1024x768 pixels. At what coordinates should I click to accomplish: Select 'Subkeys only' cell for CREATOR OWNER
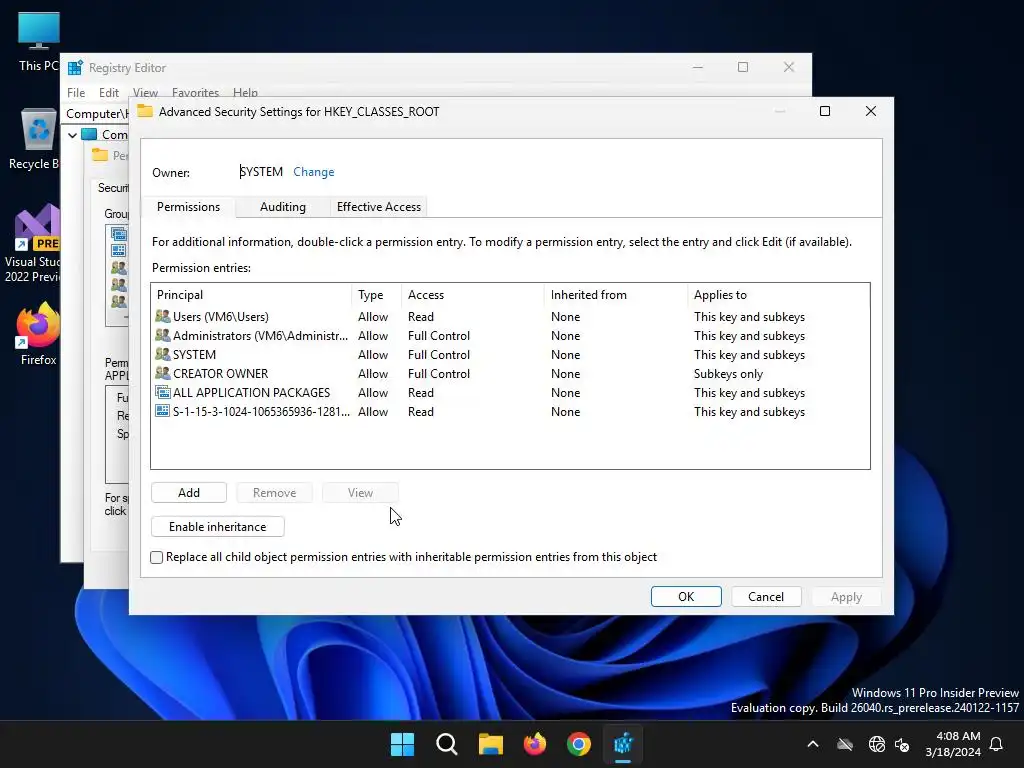click(728, 374)
